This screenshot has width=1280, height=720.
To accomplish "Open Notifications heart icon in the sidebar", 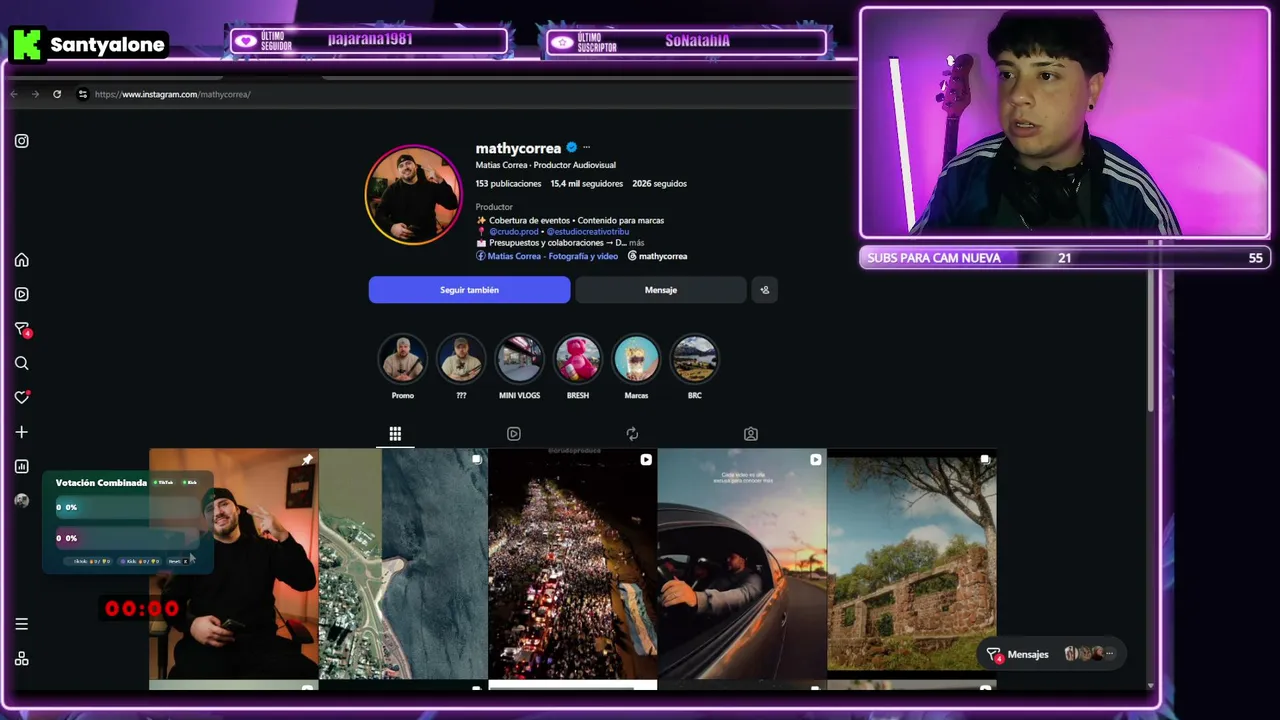I will pos(22,397).
